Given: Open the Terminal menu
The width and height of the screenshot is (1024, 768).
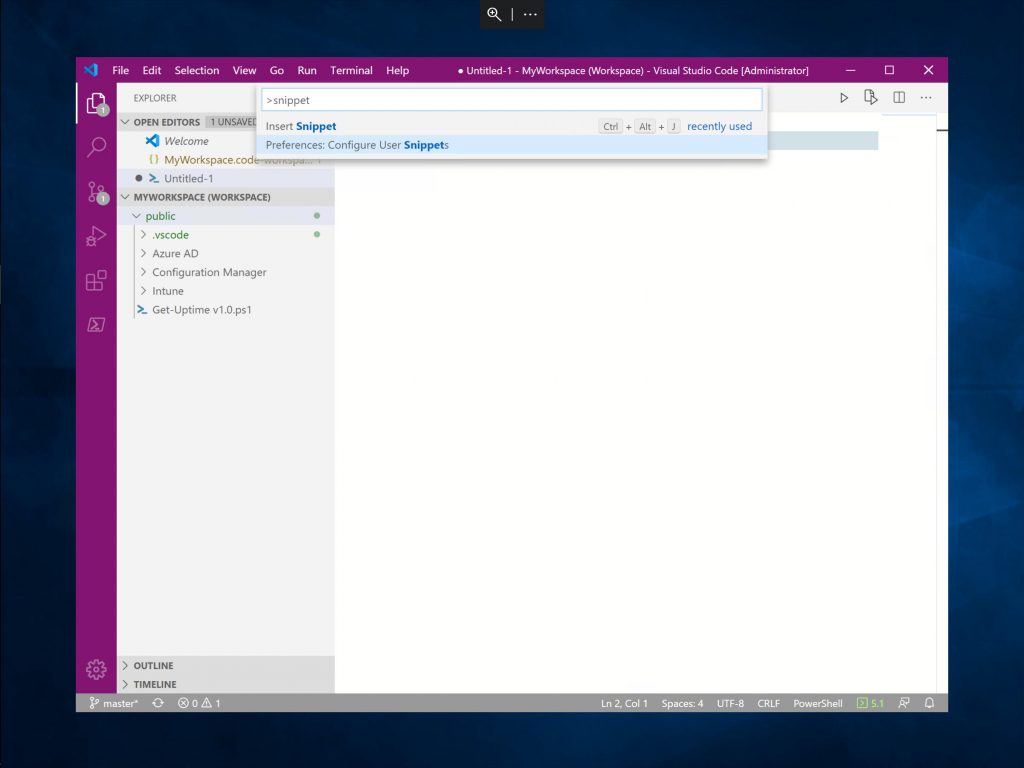Looking at the screenshot, I should pos(351,71).
